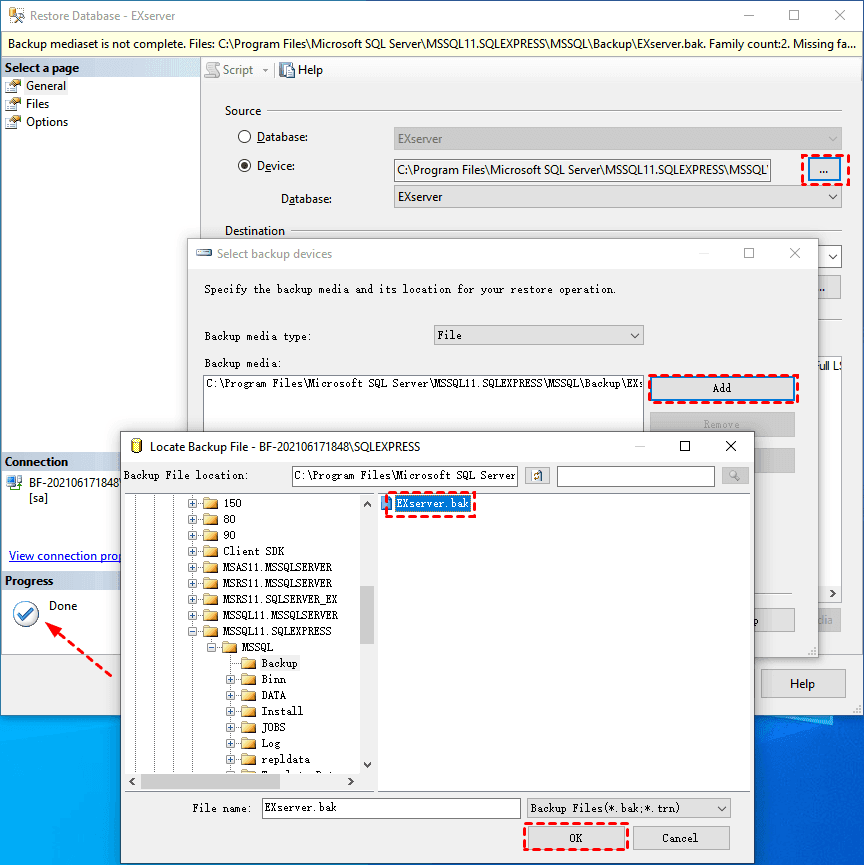
Task: Click the magnifier search icon
Action: tap(734, 476)
